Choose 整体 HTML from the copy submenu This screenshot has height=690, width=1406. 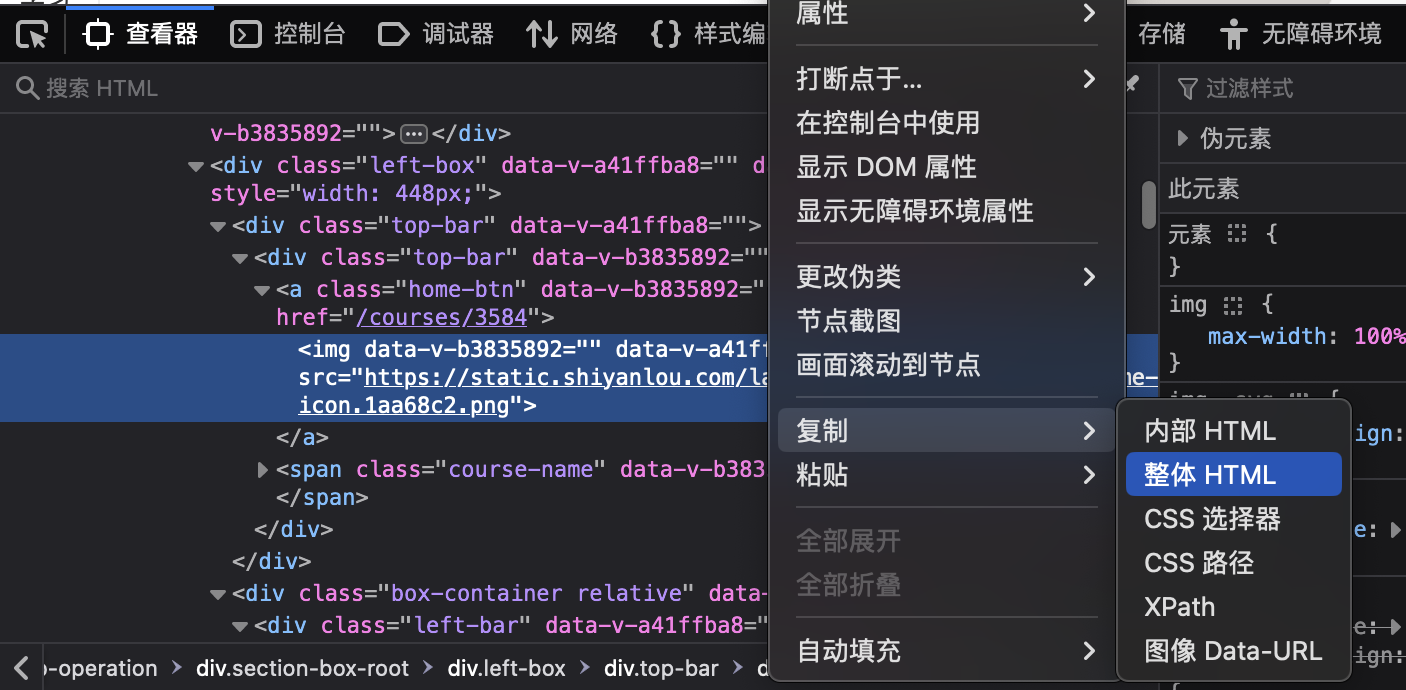pos(1210,475)
